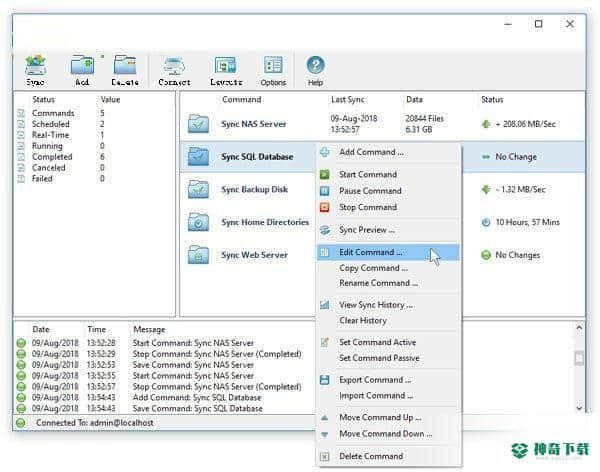
Task: Open the Options toolbar icon
Action: [x=273, y=65]
